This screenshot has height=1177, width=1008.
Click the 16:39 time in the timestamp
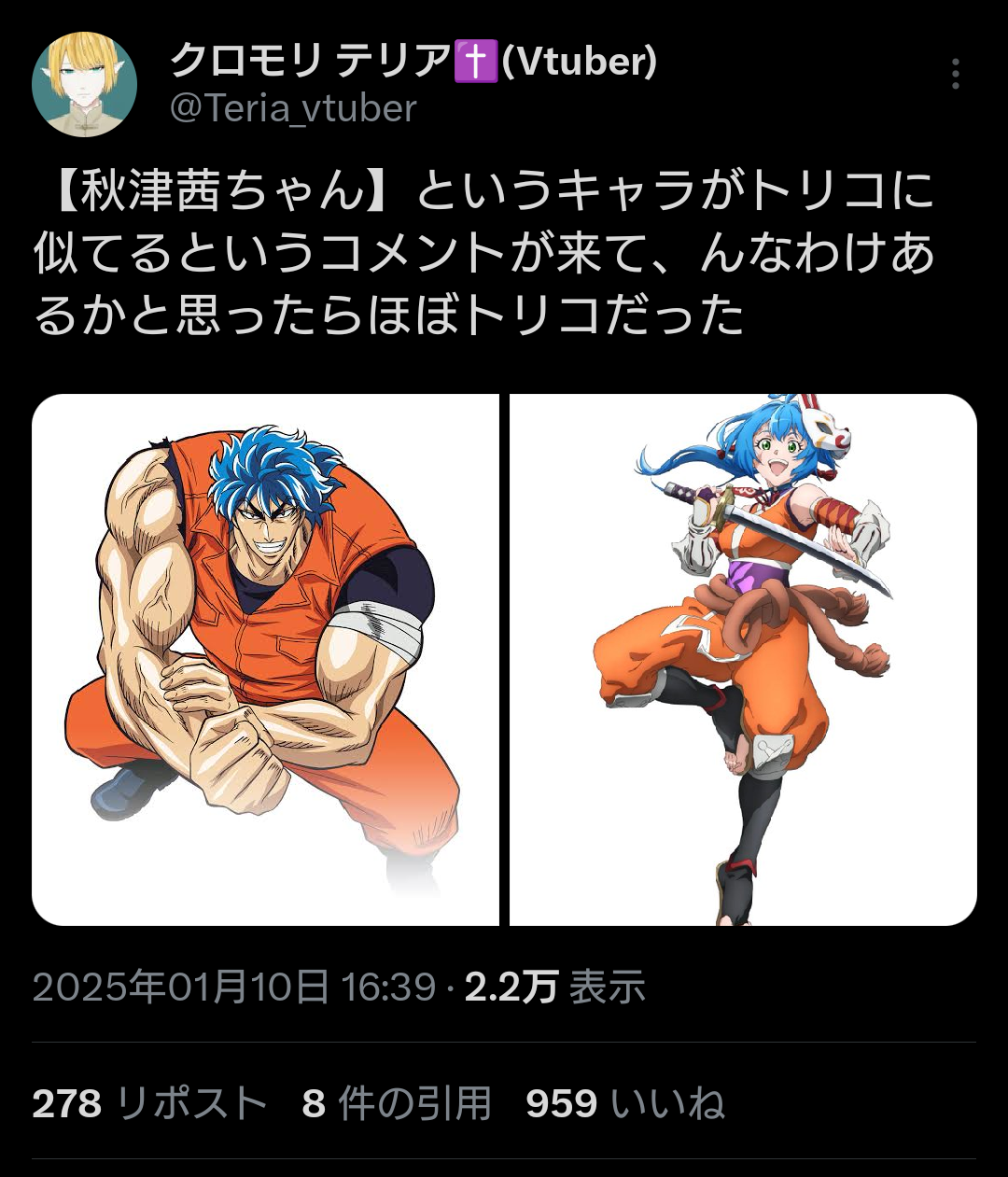[388, 987]
